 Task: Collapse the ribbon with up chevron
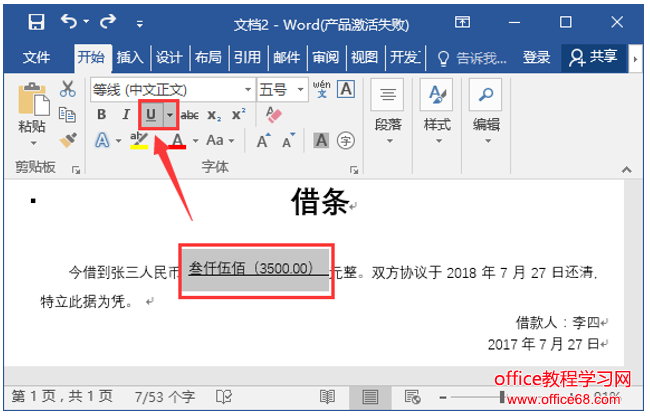pyautogui.click(x=626, y=169)
